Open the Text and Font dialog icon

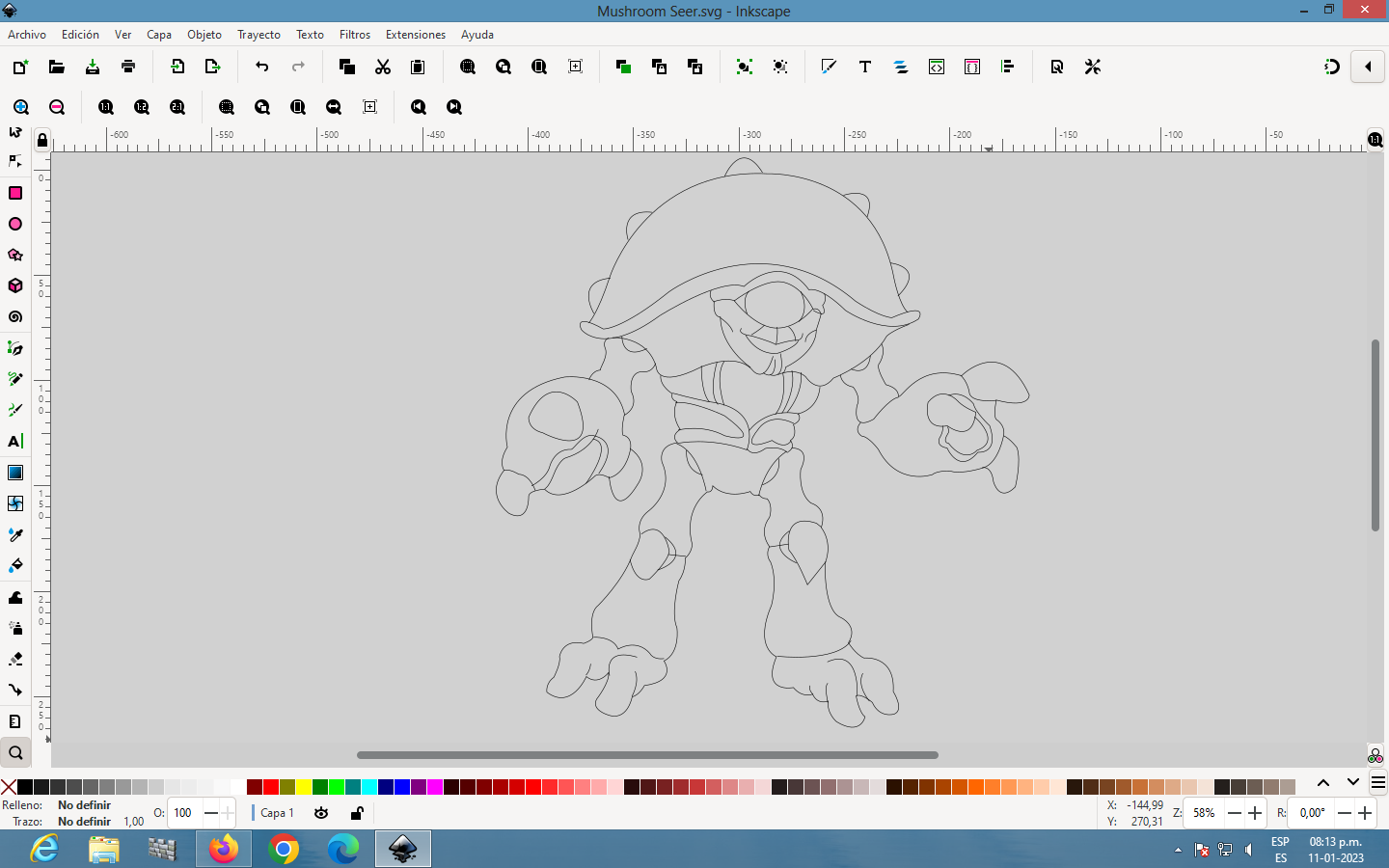click(x=865, y=67)
